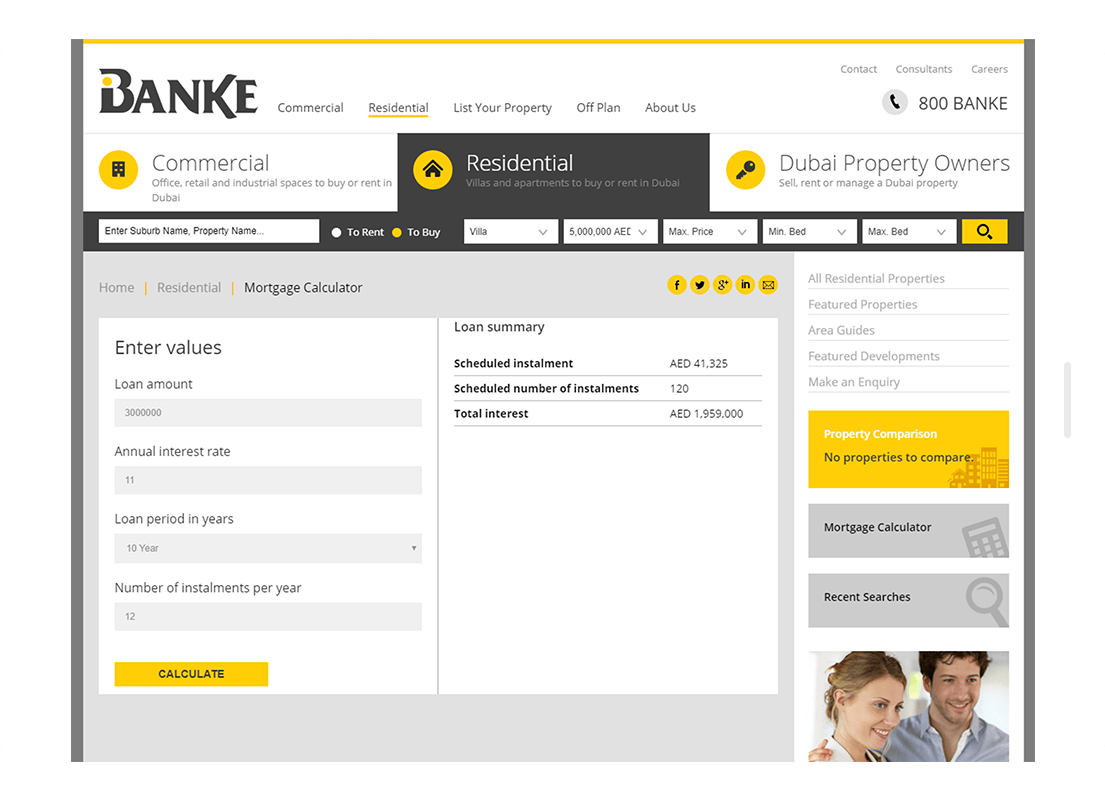Click the Mortgage Calculator breadcrumb text
Image resolution: width=1105 pixels, height=800 pixels.
[x=303, y=288]
